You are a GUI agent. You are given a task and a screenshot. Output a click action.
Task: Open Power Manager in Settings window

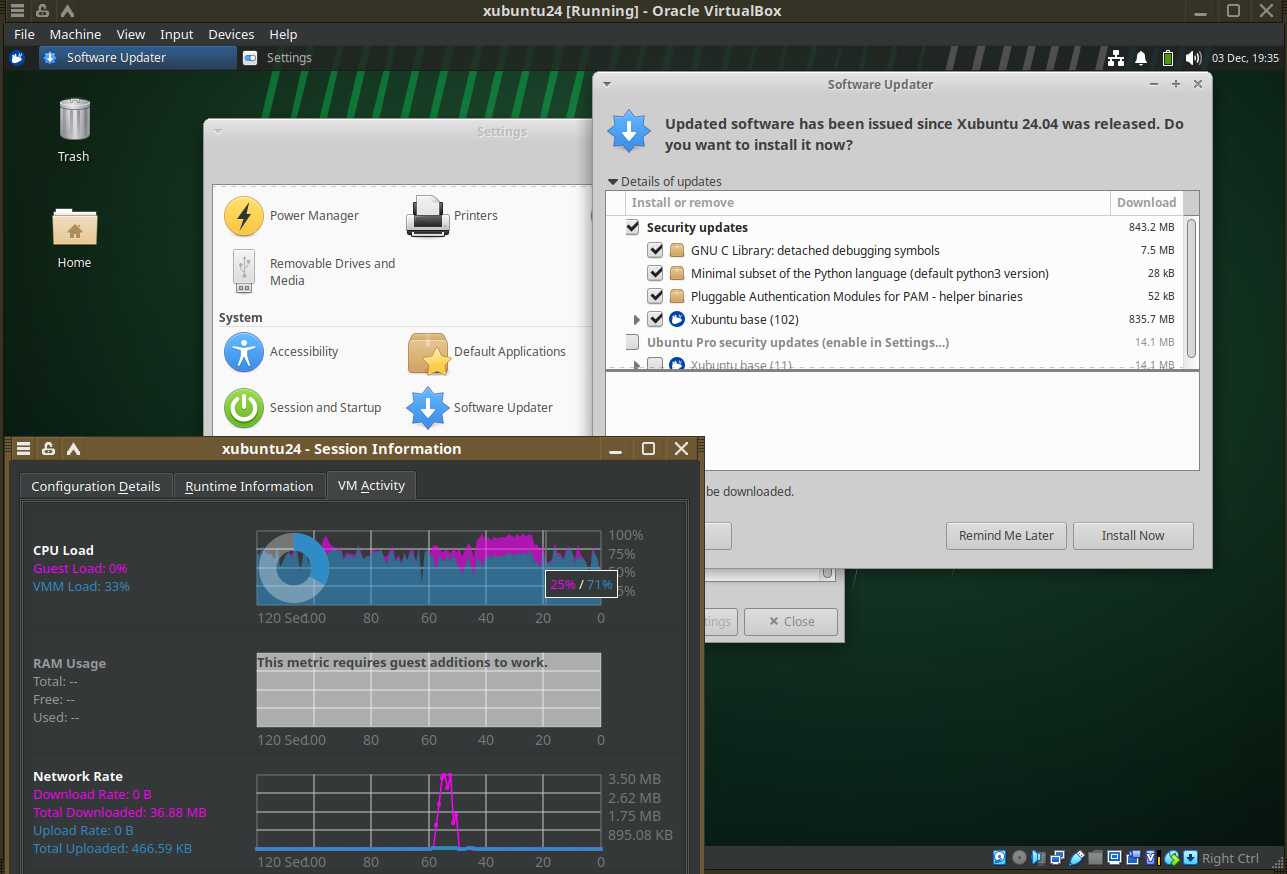(x=292, y=216)
